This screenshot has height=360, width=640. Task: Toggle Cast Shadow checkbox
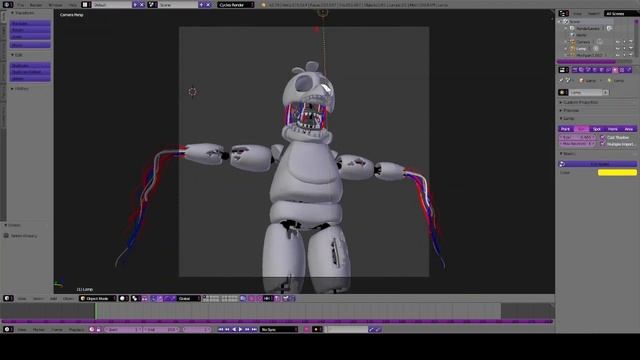(x=602, y=138)
